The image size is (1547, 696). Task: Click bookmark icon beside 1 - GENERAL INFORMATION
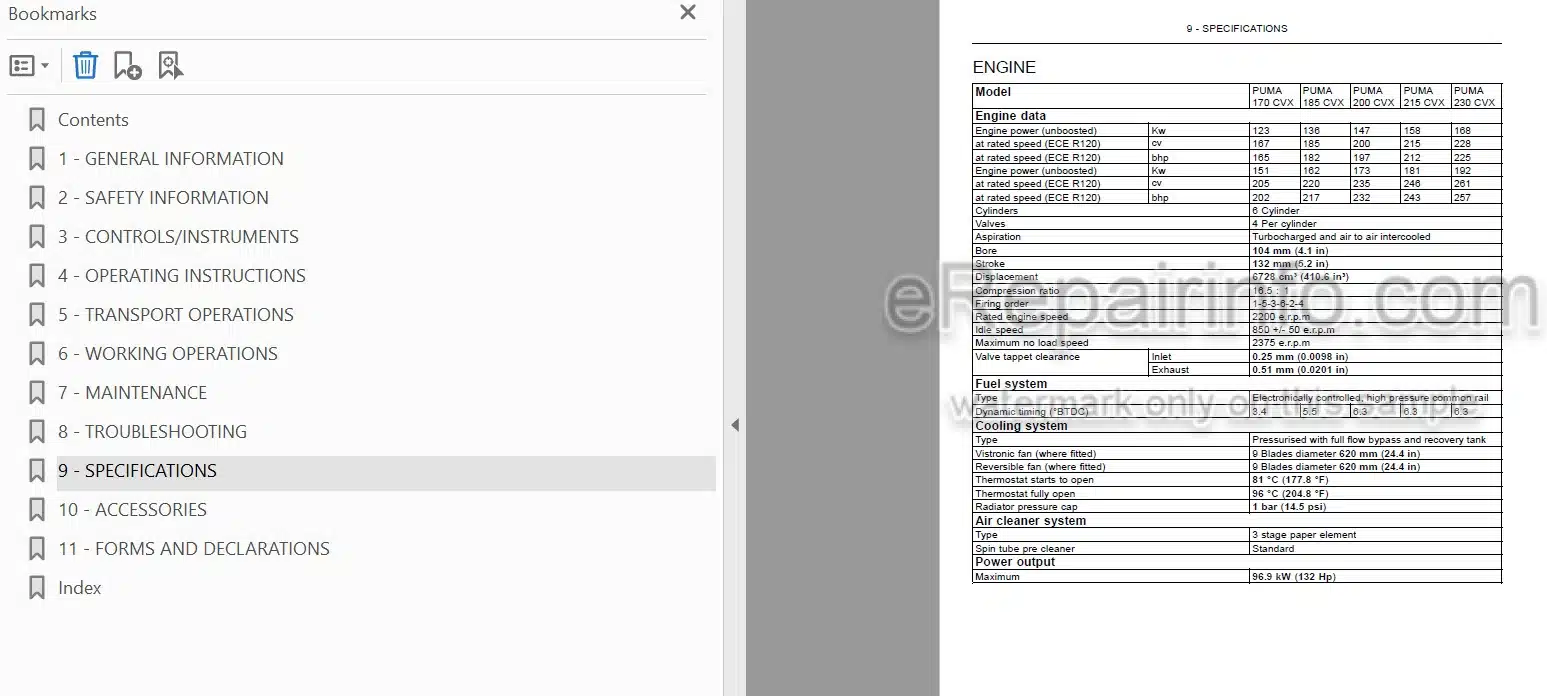(37, 159)
